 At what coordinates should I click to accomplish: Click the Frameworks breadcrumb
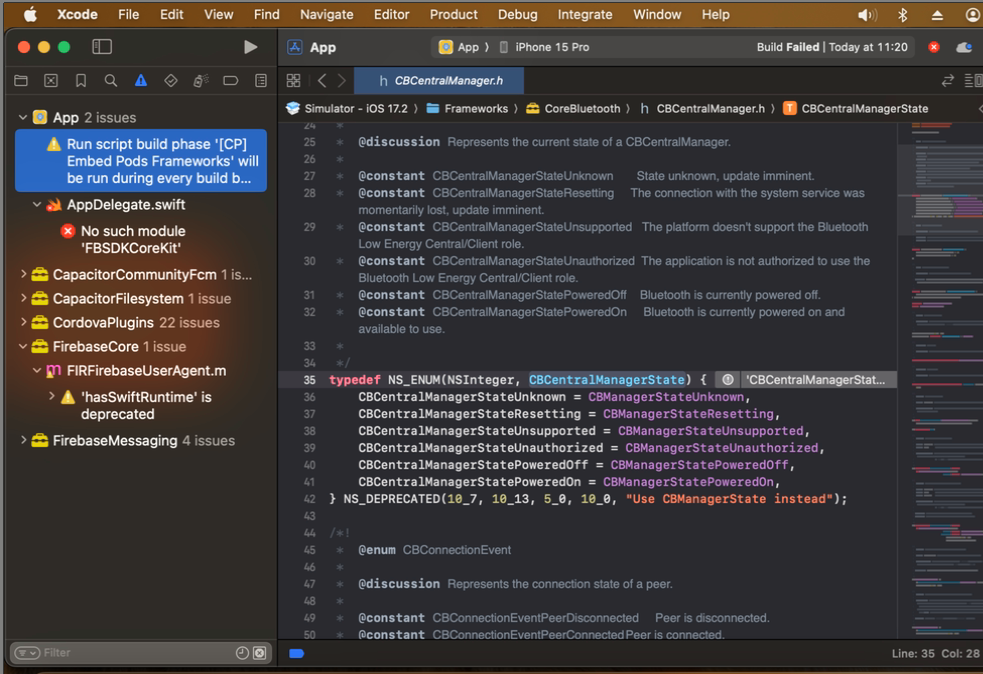tap(468, 108)
